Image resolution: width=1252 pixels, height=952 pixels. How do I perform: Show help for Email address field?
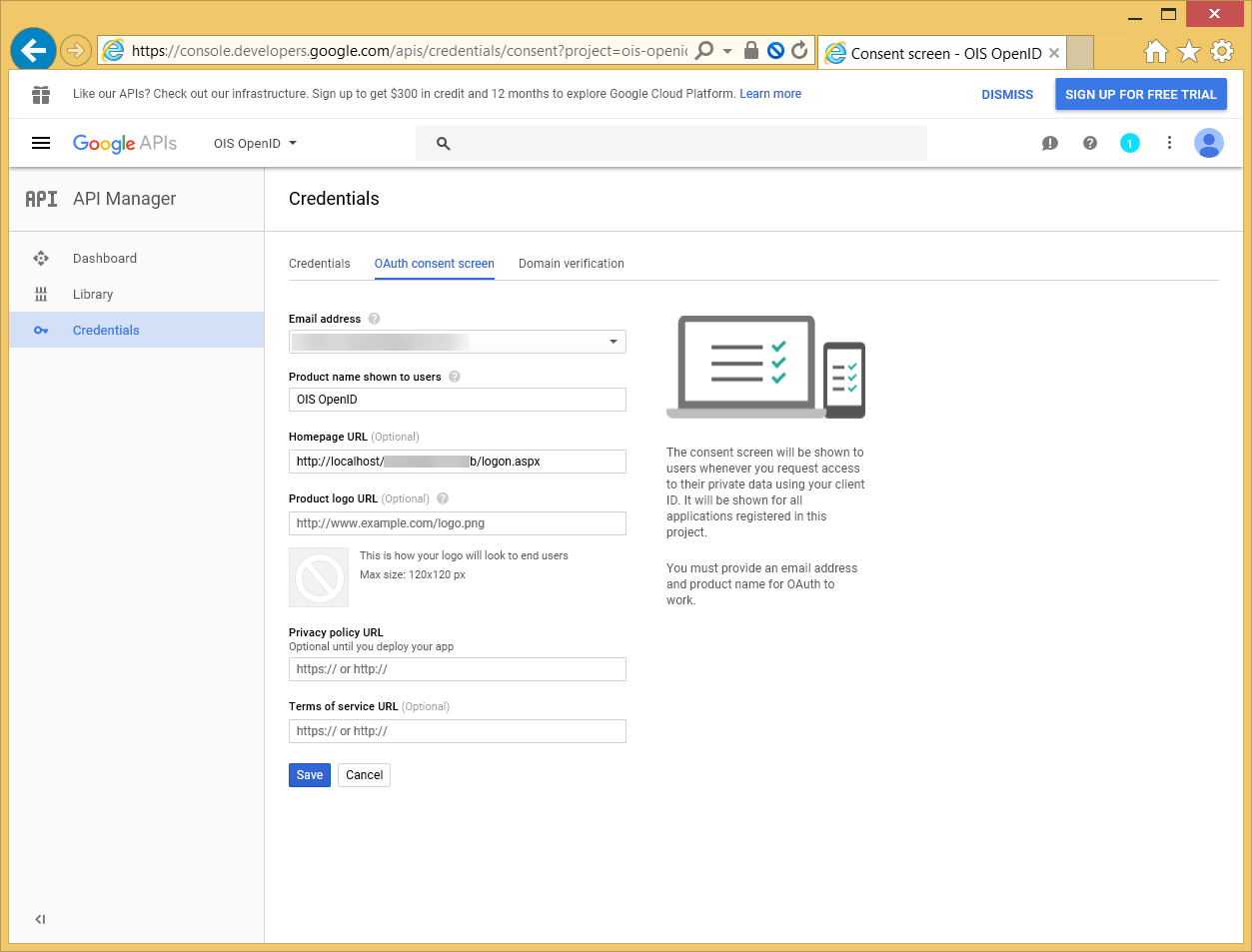click(x=375, y=319)
